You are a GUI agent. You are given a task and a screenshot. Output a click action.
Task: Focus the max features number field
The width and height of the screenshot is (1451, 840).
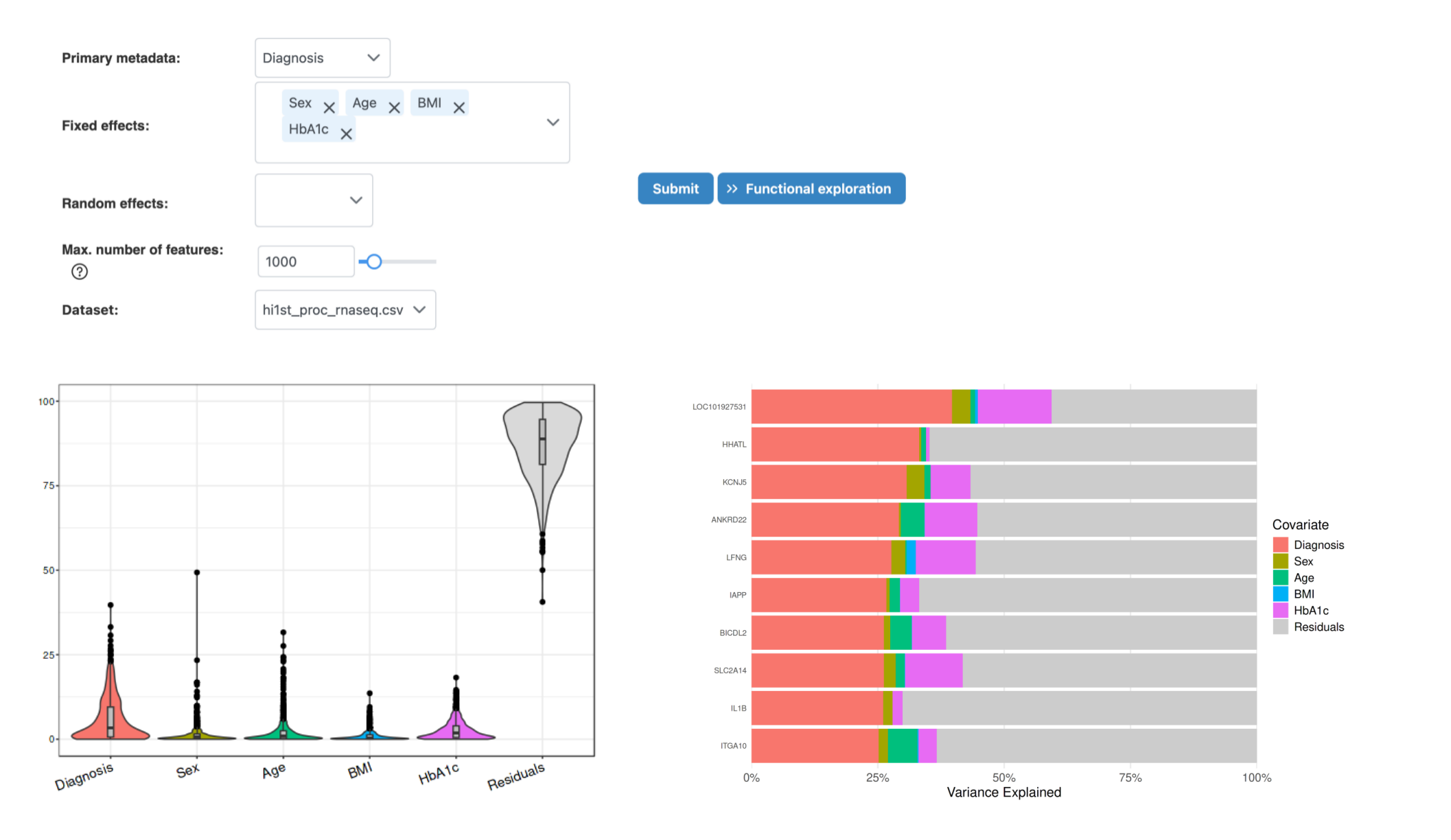click(305, 261)
